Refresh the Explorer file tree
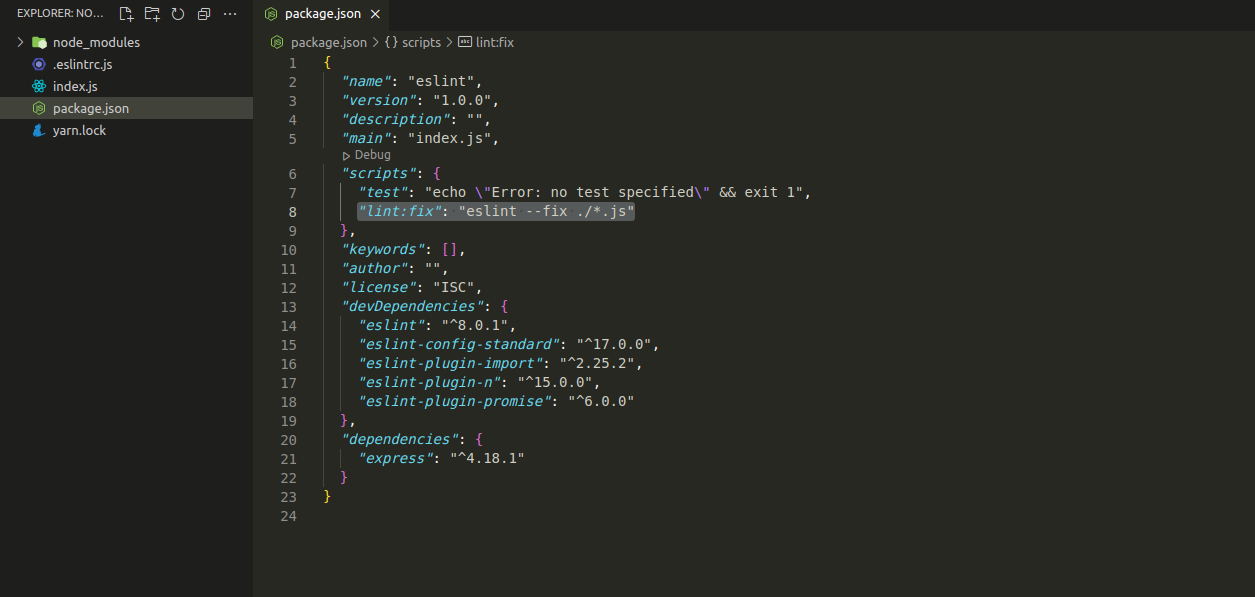The width and height of the screenshot is (1255, 597). pyautogui.click(x=178, y=14)
